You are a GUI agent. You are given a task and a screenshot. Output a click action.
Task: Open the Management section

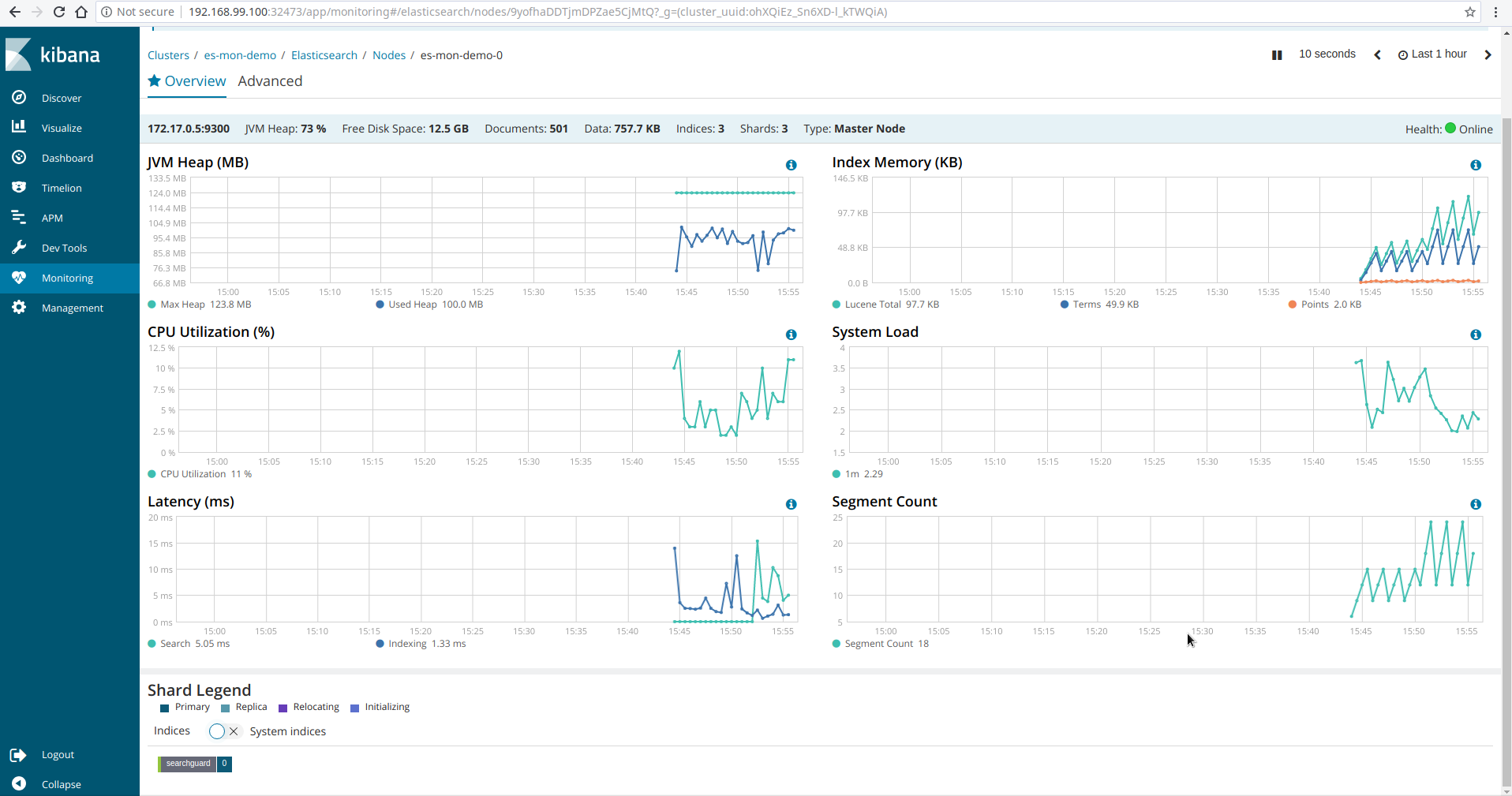point(73,307)
